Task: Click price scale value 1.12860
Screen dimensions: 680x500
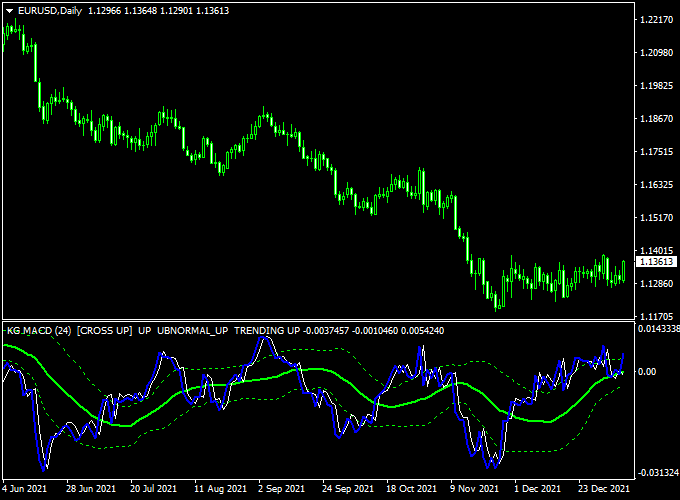Action: [657, 283]
